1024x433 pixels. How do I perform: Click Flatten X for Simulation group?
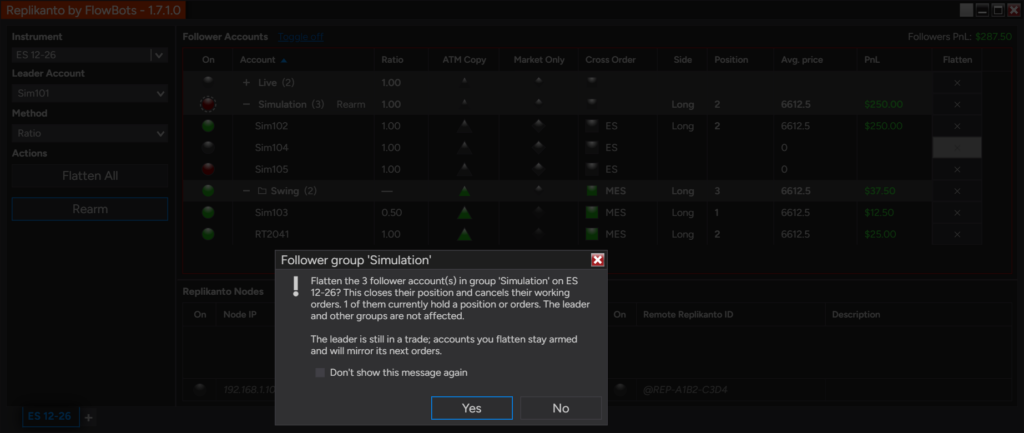point(957,104)
